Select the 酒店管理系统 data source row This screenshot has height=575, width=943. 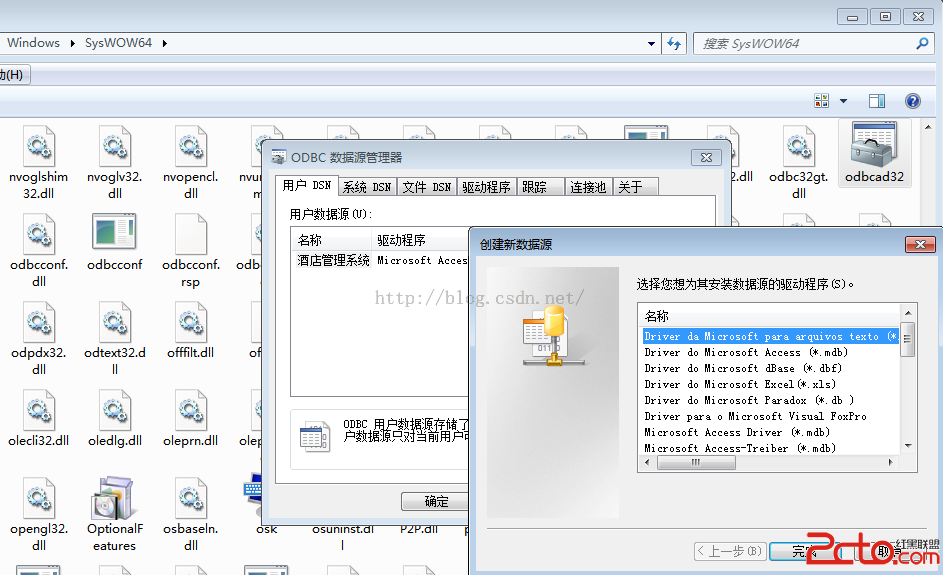coord(381,260)
